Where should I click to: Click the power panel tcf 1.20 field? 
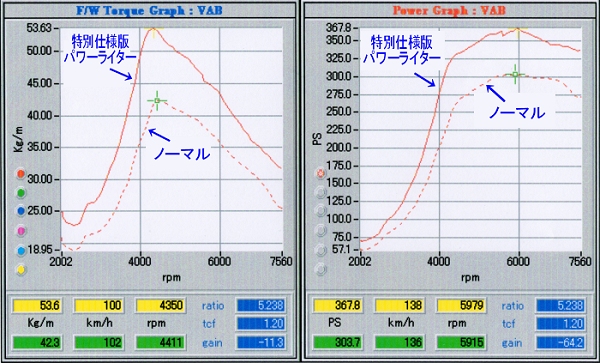(x=561, y=324)
